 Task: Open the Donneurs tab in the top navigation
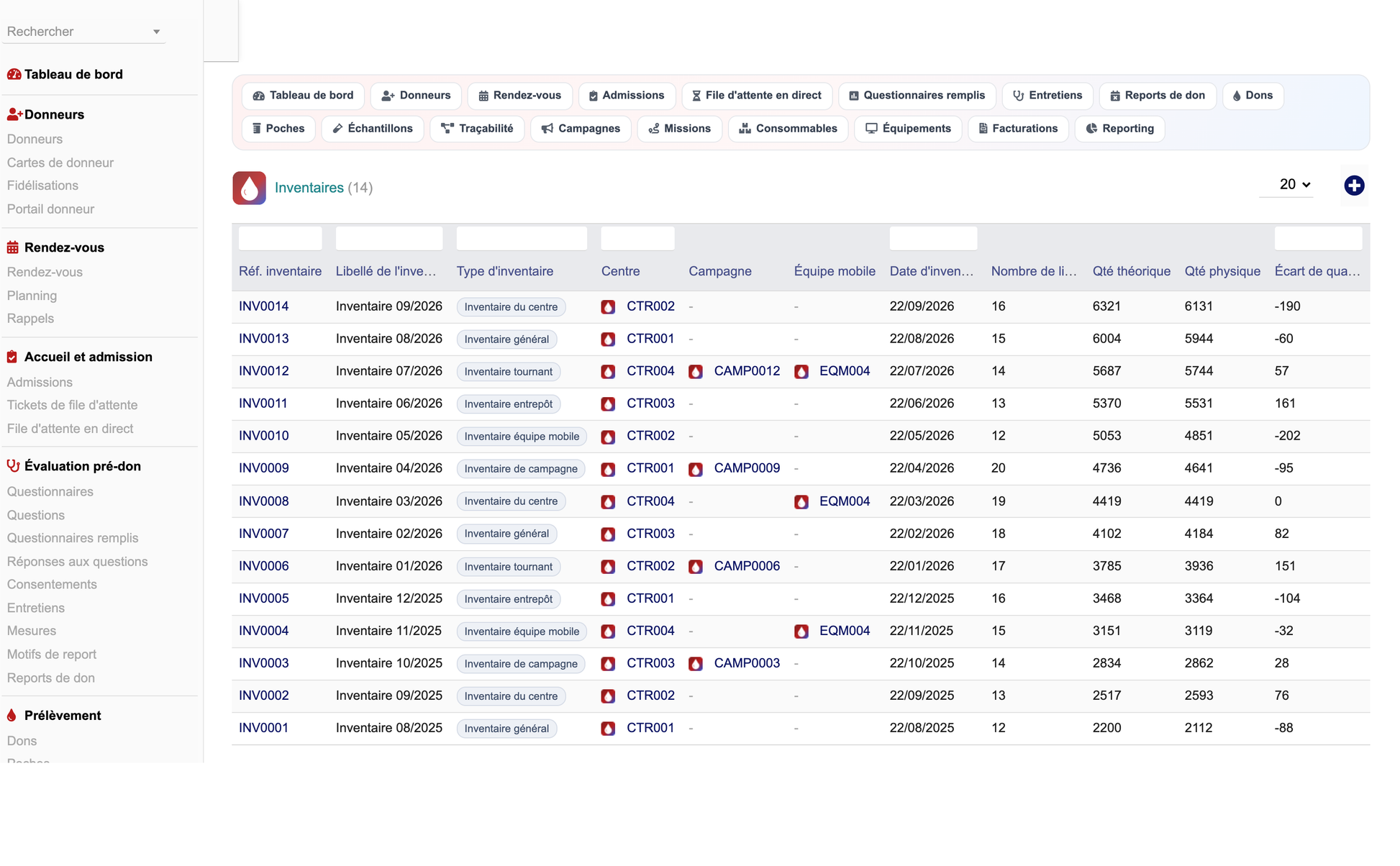[416, 96]
